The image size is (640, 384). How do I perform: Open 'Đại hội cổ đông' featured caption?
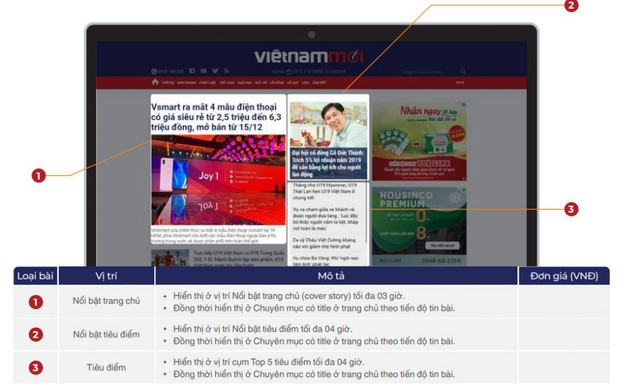click(329, 163)
